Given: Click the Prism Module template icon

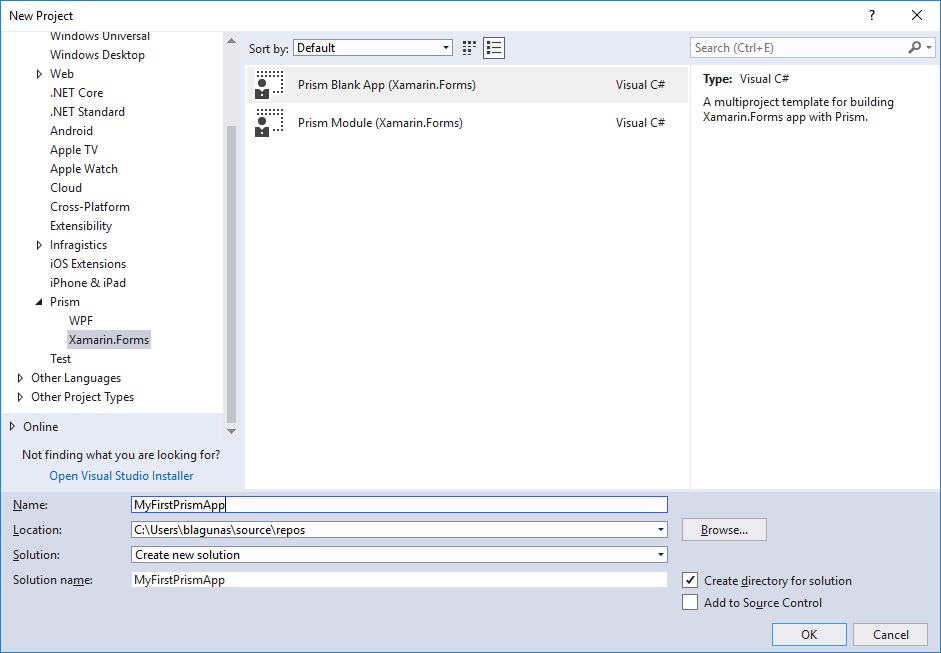Looking at the screenshot, I should pos(269,122).
